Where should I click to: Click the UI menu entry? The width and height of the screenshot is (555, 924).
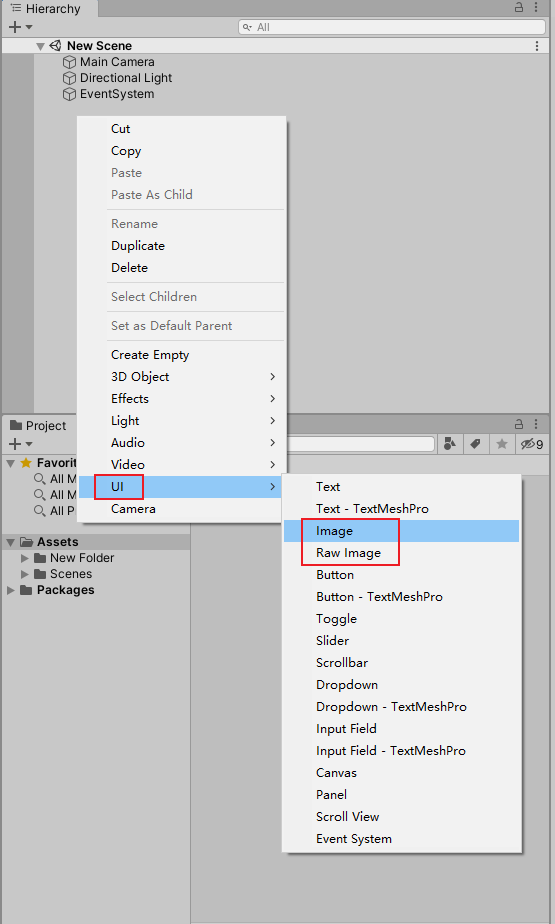[182, 487]
